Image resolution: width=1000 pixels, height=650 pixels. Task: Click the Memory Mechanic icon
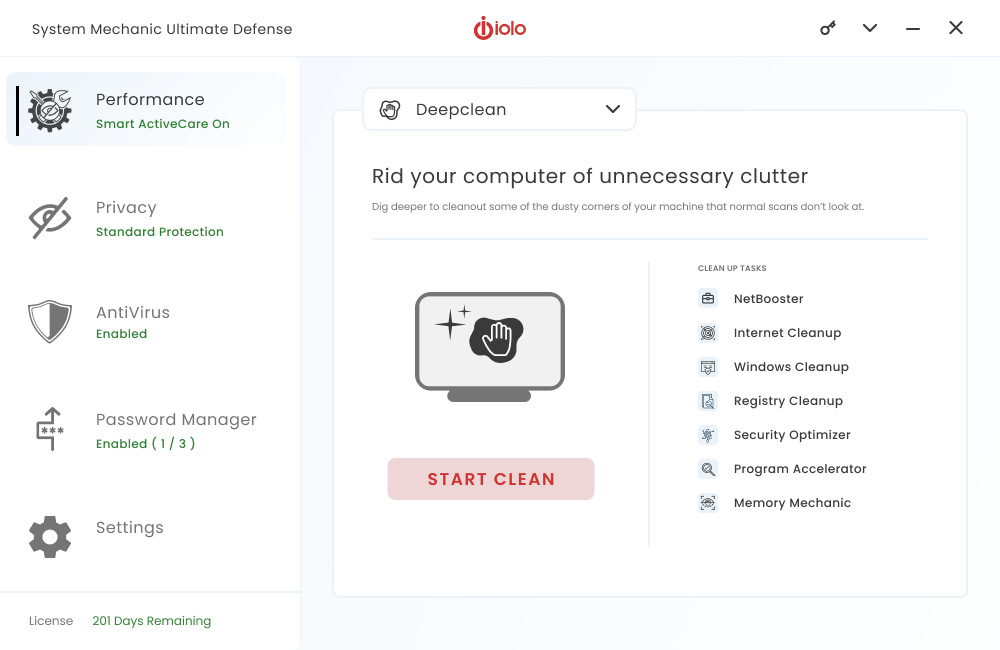[708, 503]
